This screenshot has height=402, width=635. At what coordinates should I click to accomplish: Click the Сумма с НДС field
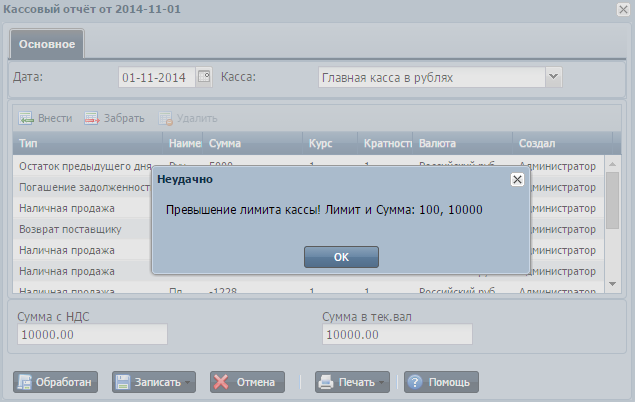[x=92, y=334]
